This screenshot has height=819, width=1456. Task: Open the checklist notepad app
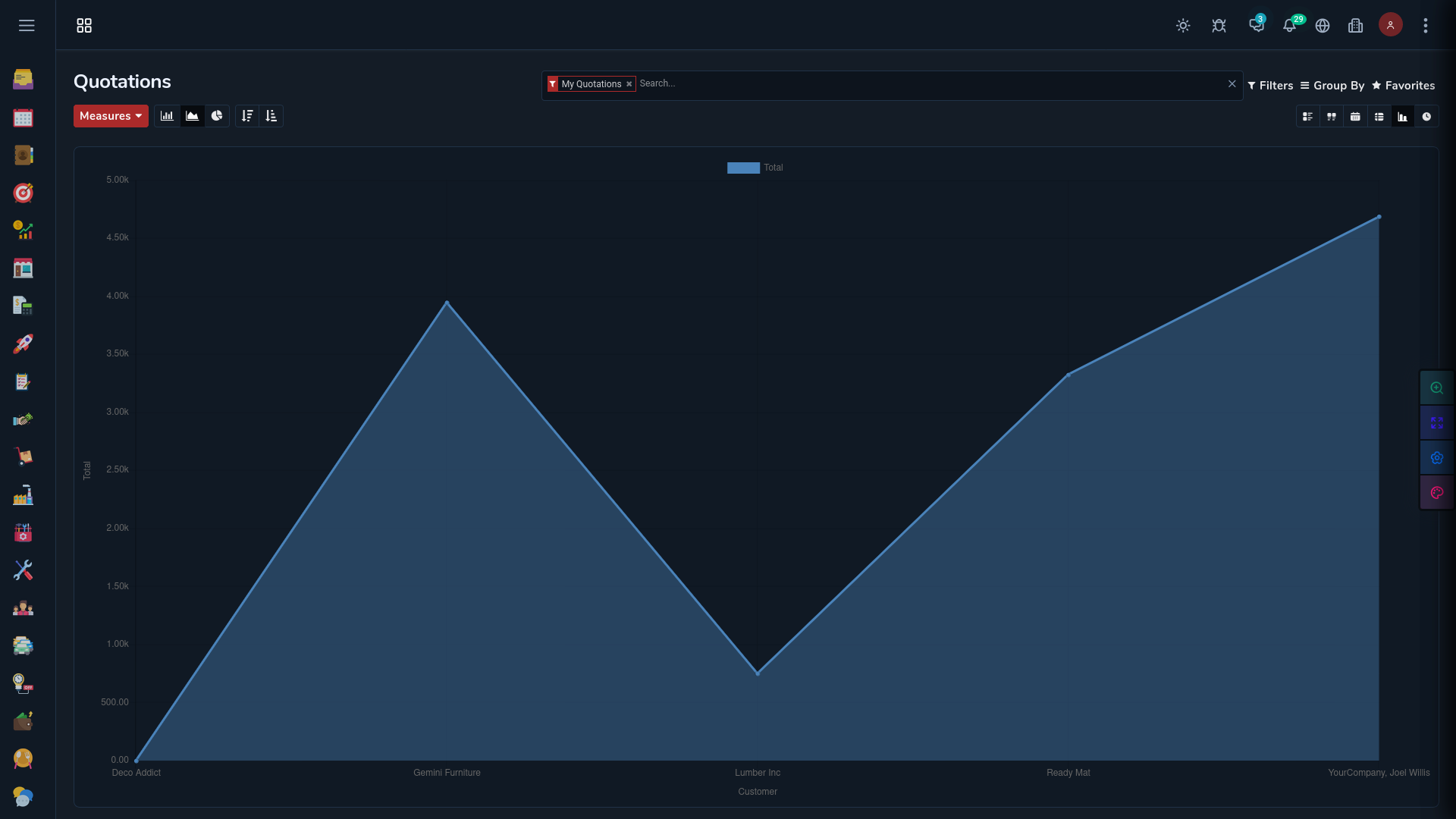(x=23, y=381)
